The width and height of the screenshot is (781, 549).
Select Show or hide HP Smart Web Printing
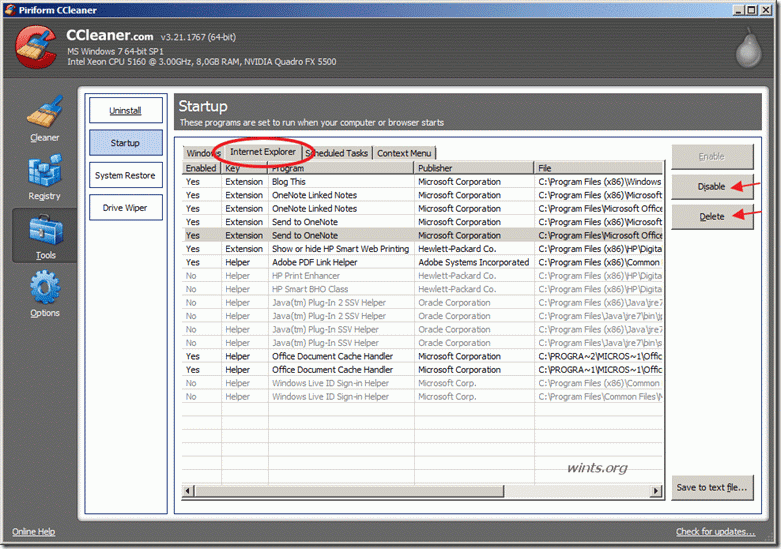pos(422,249)
